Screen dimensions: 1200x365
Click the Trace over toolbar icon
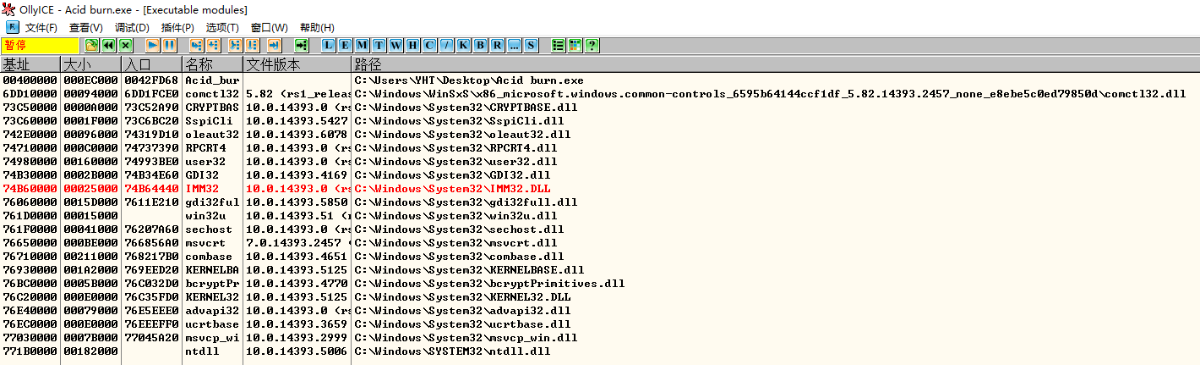[x=252, y=45]
